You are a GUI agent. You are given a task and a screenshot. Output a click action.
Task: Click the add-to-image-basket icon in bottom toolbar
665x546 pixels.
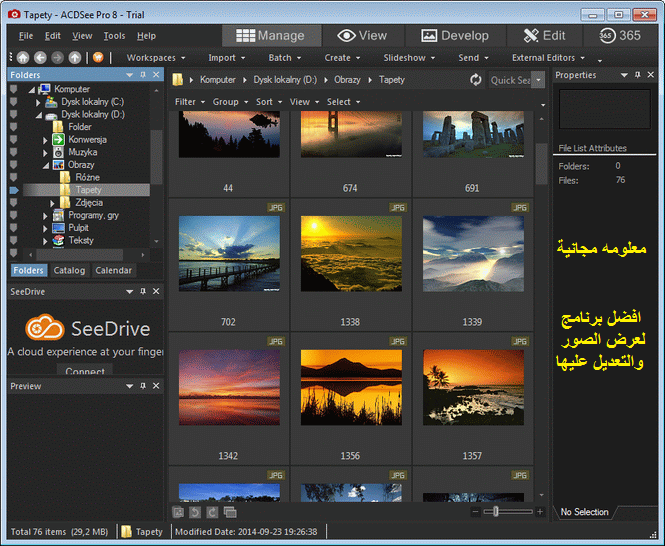(178, 512)
